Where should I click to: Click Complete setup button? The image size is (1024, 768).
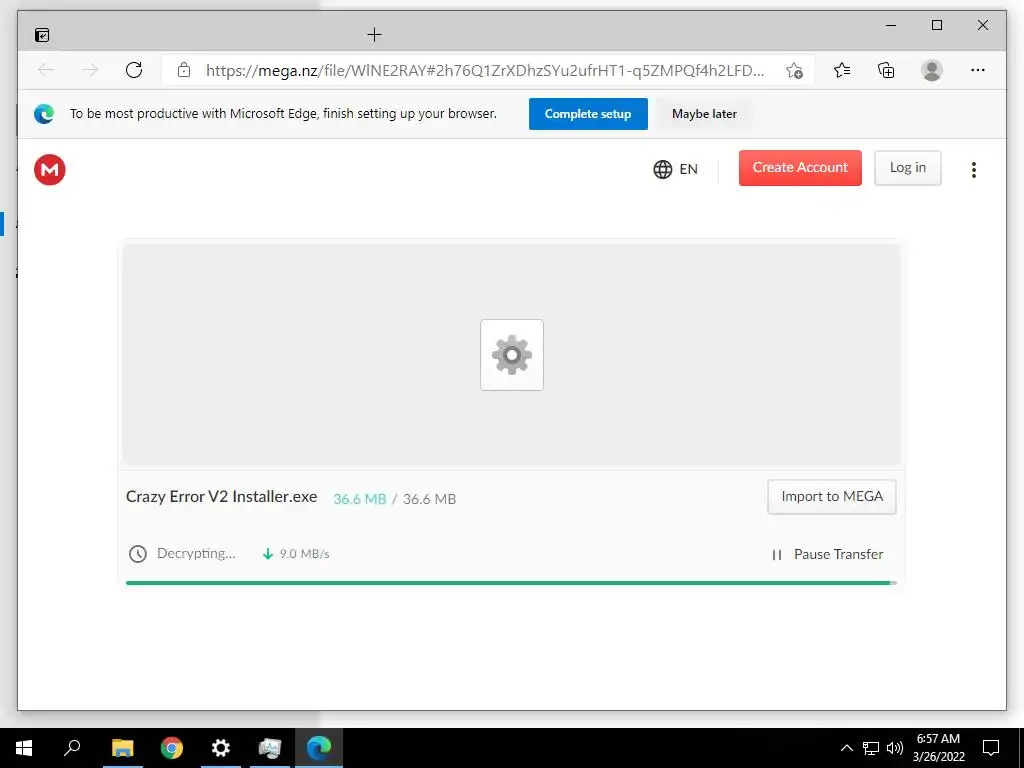(x=588, y=114)
